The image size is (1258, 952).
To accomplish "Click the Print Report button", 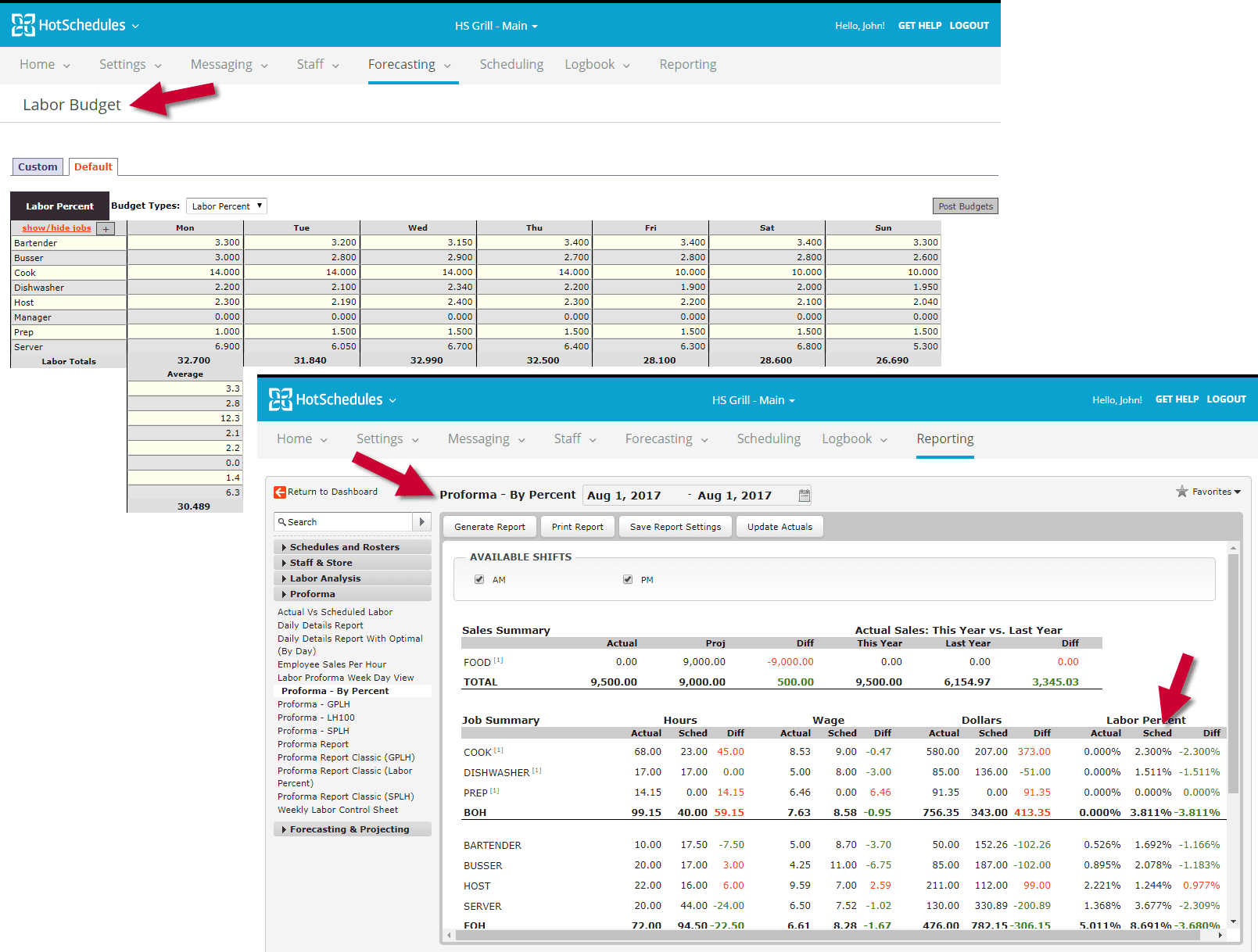I will 577,527.
